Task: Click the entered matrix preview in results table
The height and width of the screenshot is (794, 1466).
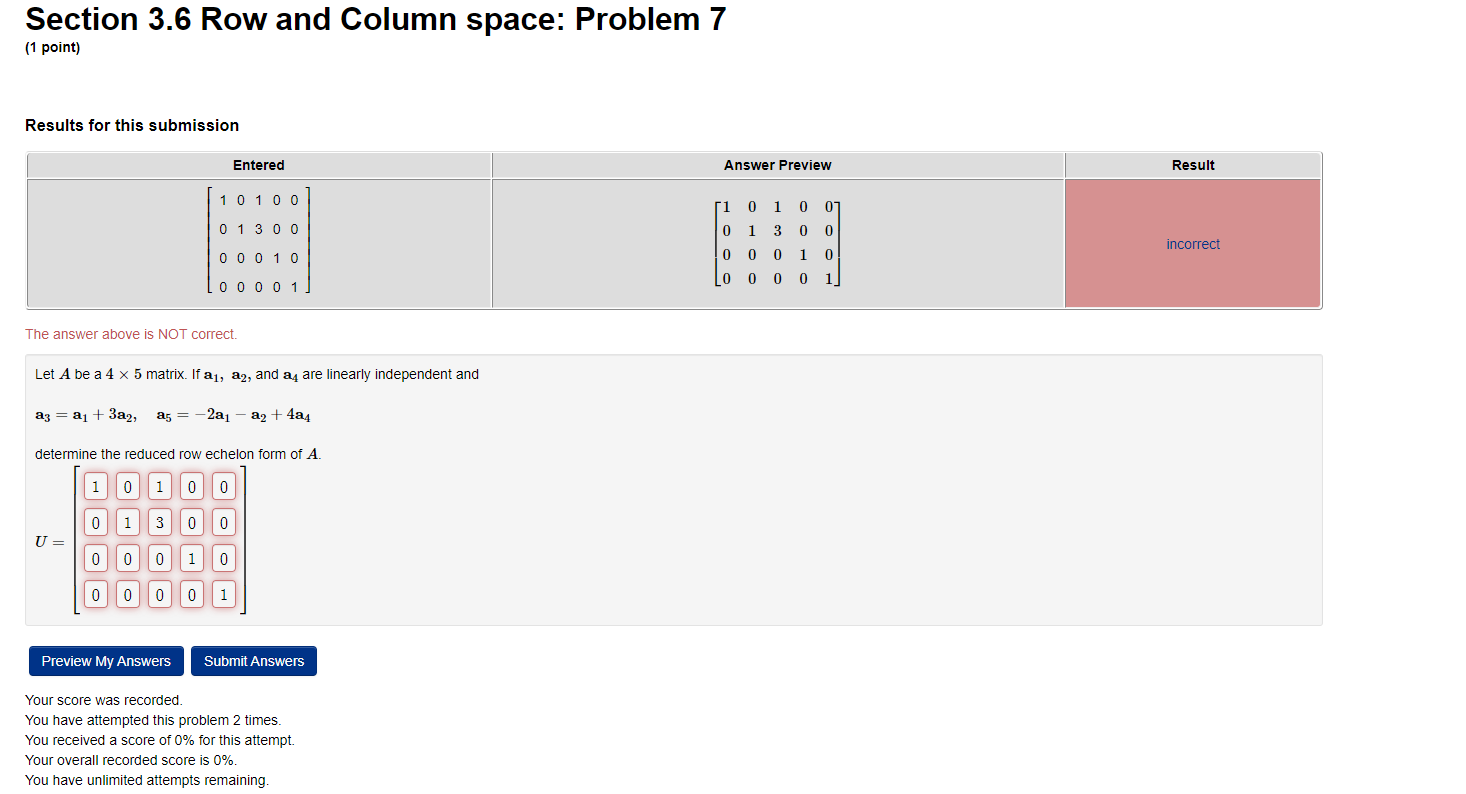Action: (x=258, y=243)
